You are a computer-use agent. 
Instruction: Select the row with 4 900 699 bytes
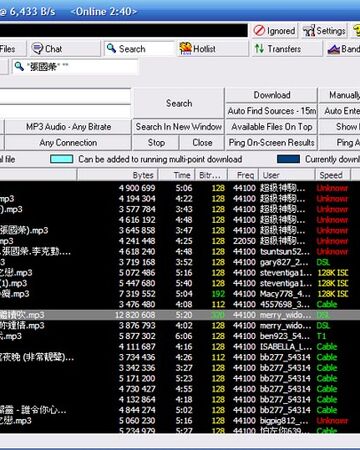180,188
